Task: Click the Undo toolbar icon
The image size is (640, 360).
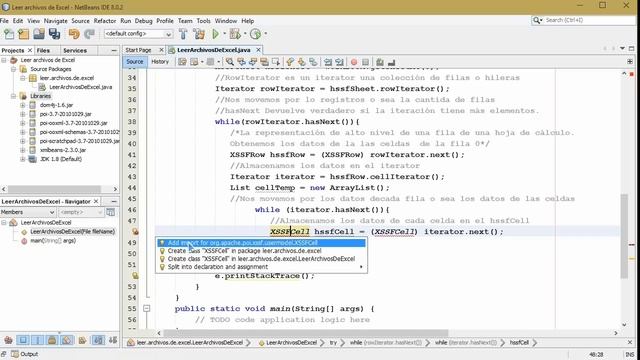Action: pos(74,34)
